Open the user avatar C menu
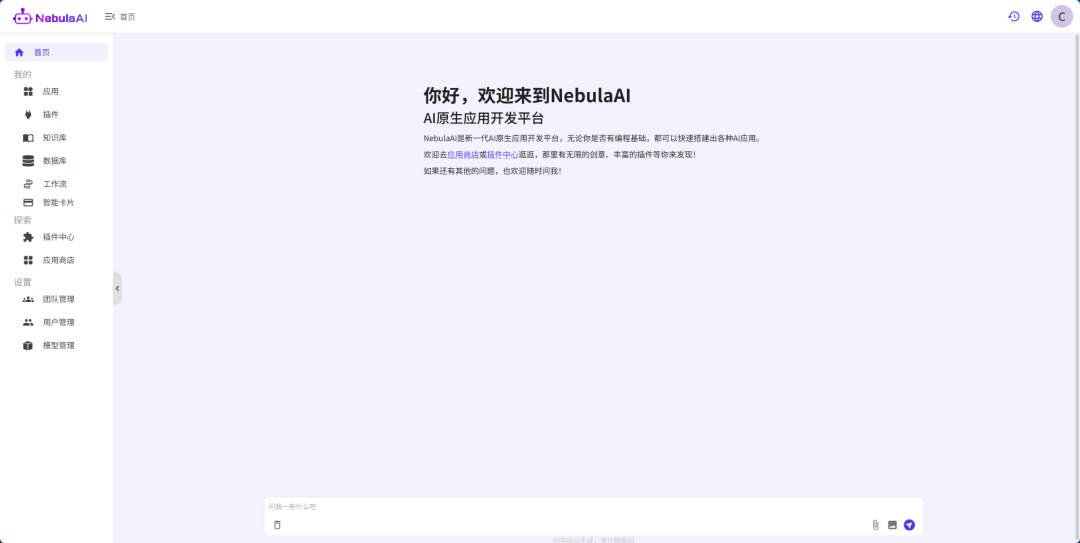This screenshot has width=1080, height=543. point(1061,17)
